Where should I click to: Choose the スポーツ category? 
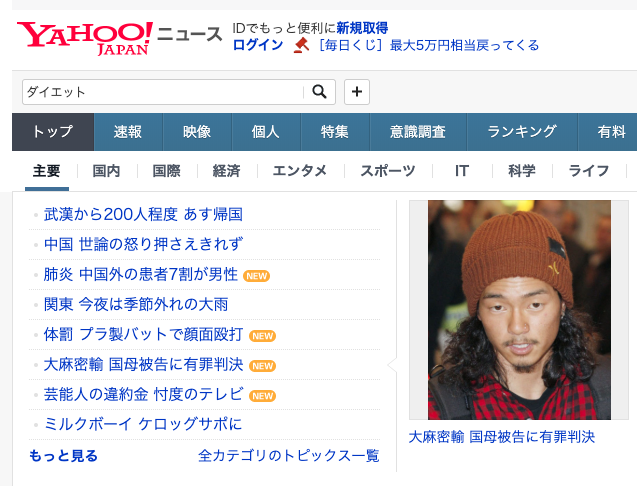[388, 171]
